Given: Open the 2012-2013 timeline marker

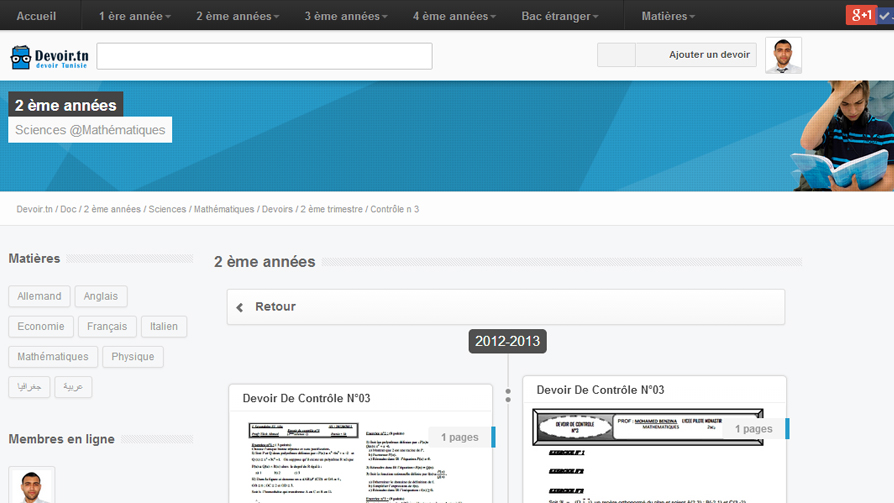Looking at the screenshot, I should [x=508, y=341].
